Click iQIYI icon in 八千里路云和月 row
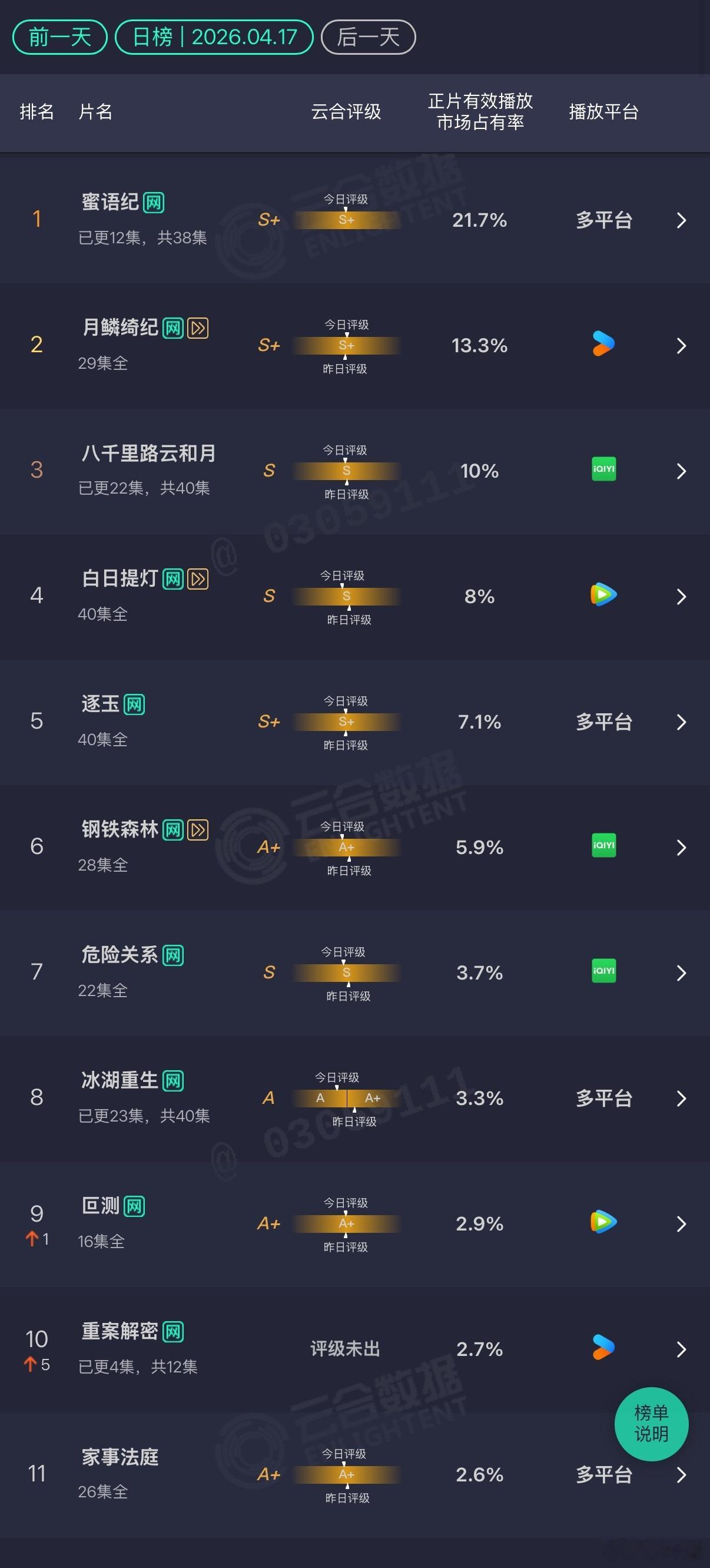The image size is (710, 1568). [x=603, y=469]
